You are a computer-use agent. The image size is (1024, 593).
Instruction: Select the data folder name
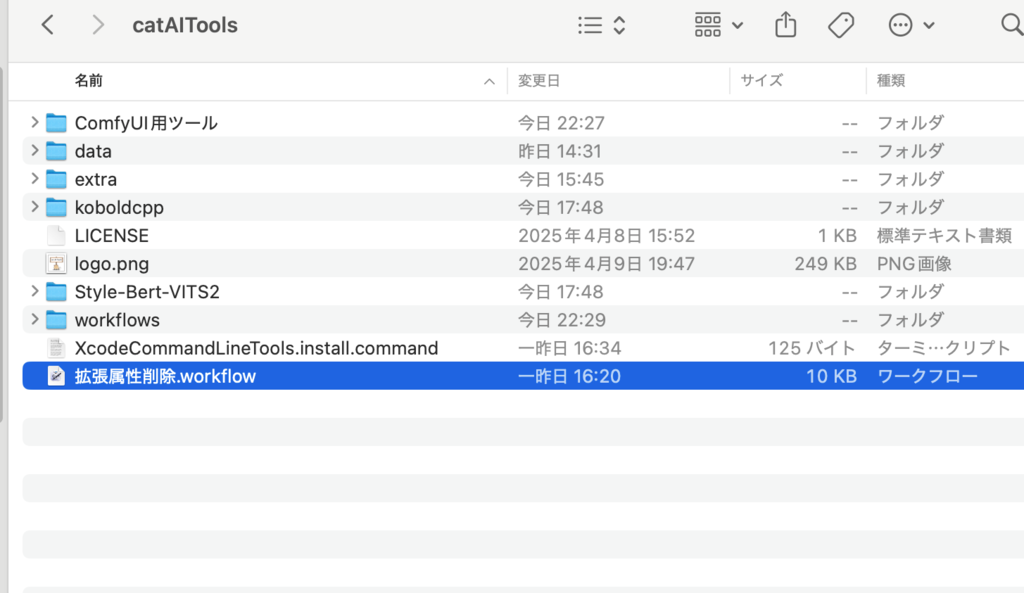point(93,151)
